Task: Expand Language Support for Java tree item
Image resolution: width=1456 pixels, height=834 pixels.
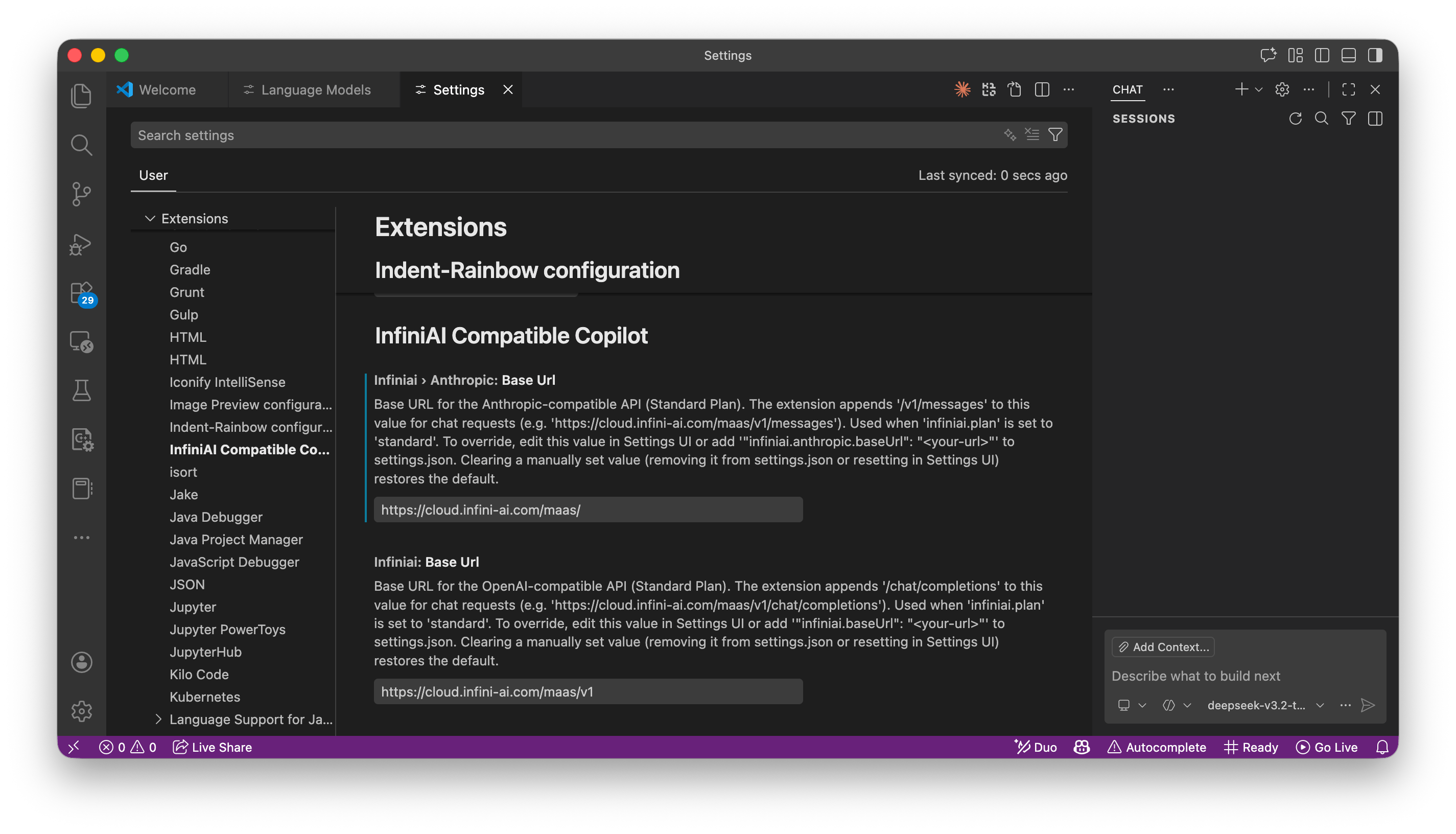Action: coord(158,720)
